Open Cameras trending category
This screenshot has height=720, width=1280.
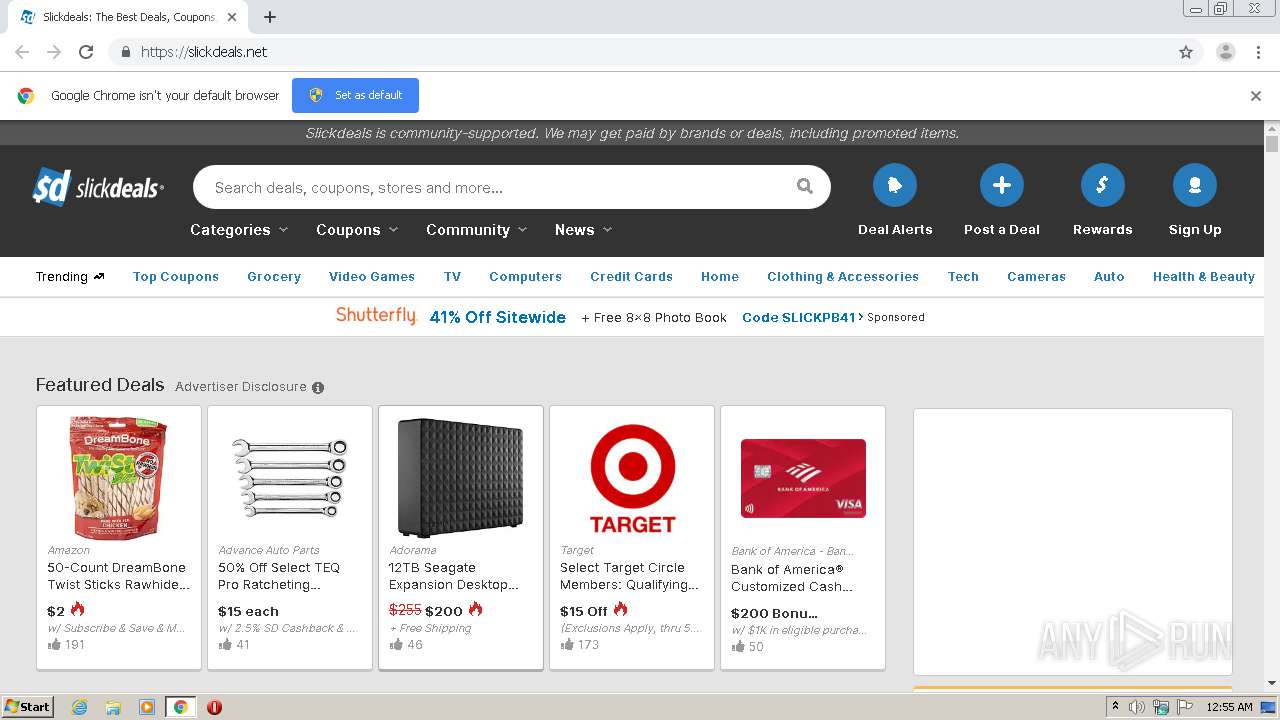pyautogui.click(x=1036, y=277)
